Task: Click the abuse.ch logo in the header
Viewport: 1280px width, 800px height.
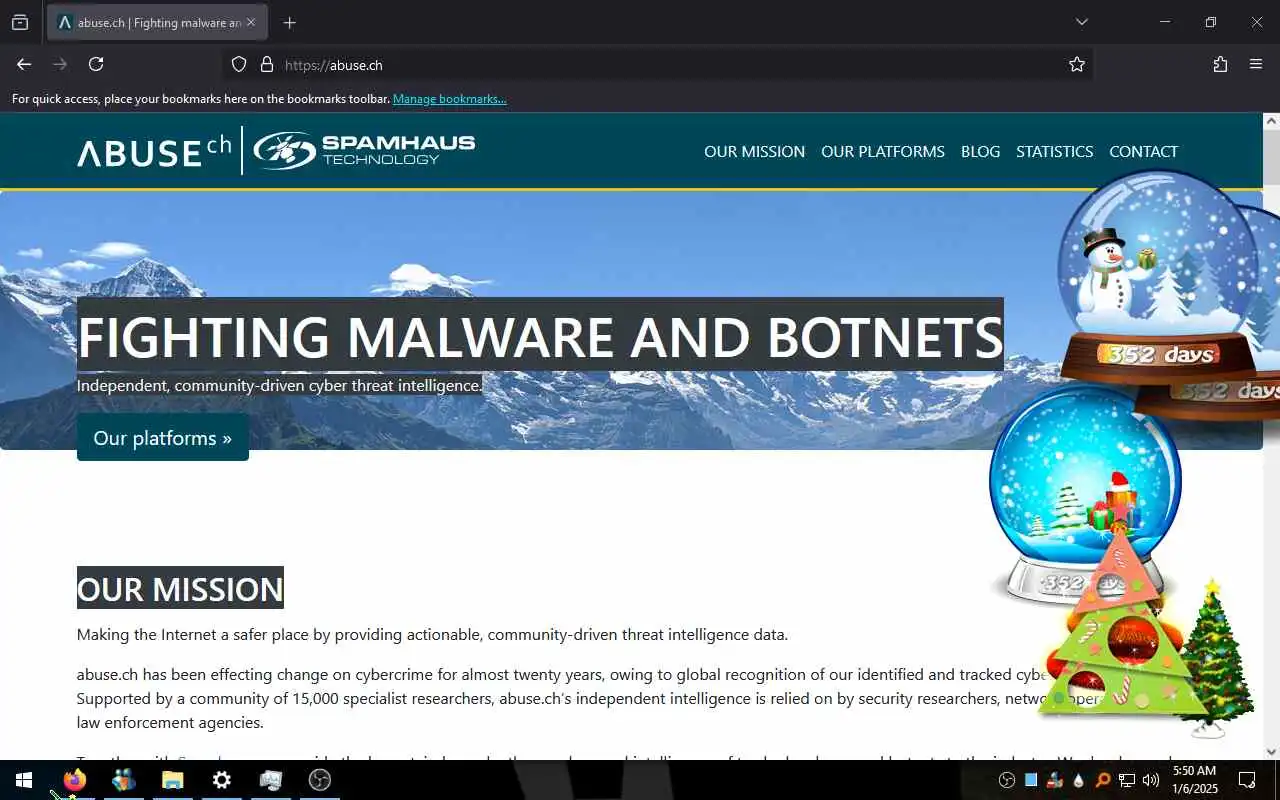Action: tap(154, 151)
